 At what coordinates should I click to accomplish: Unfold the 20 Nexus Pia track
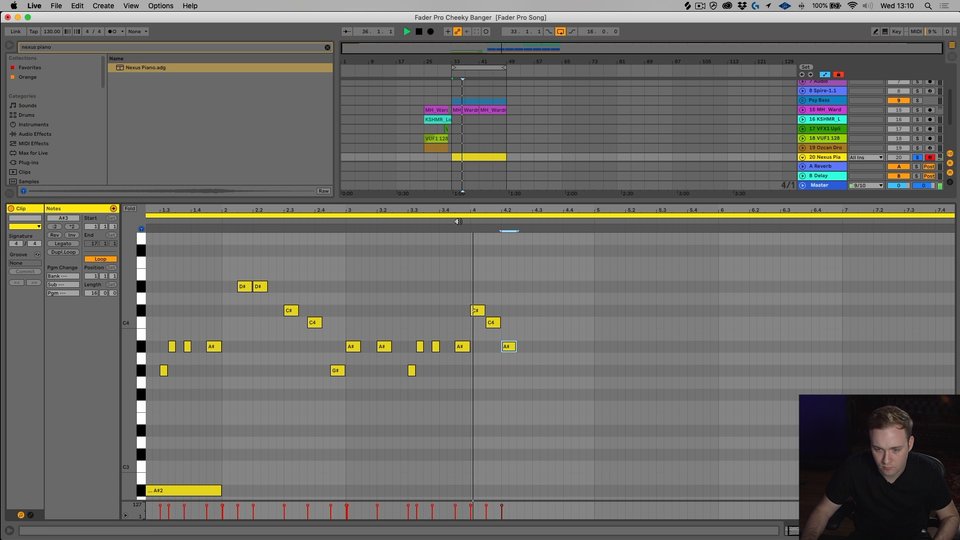click(x=803, y=157)
